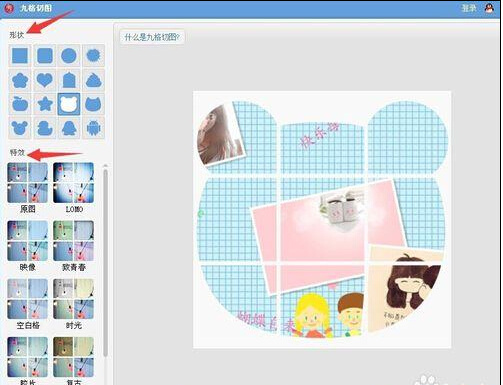Select the square shape

coord(20,55)
